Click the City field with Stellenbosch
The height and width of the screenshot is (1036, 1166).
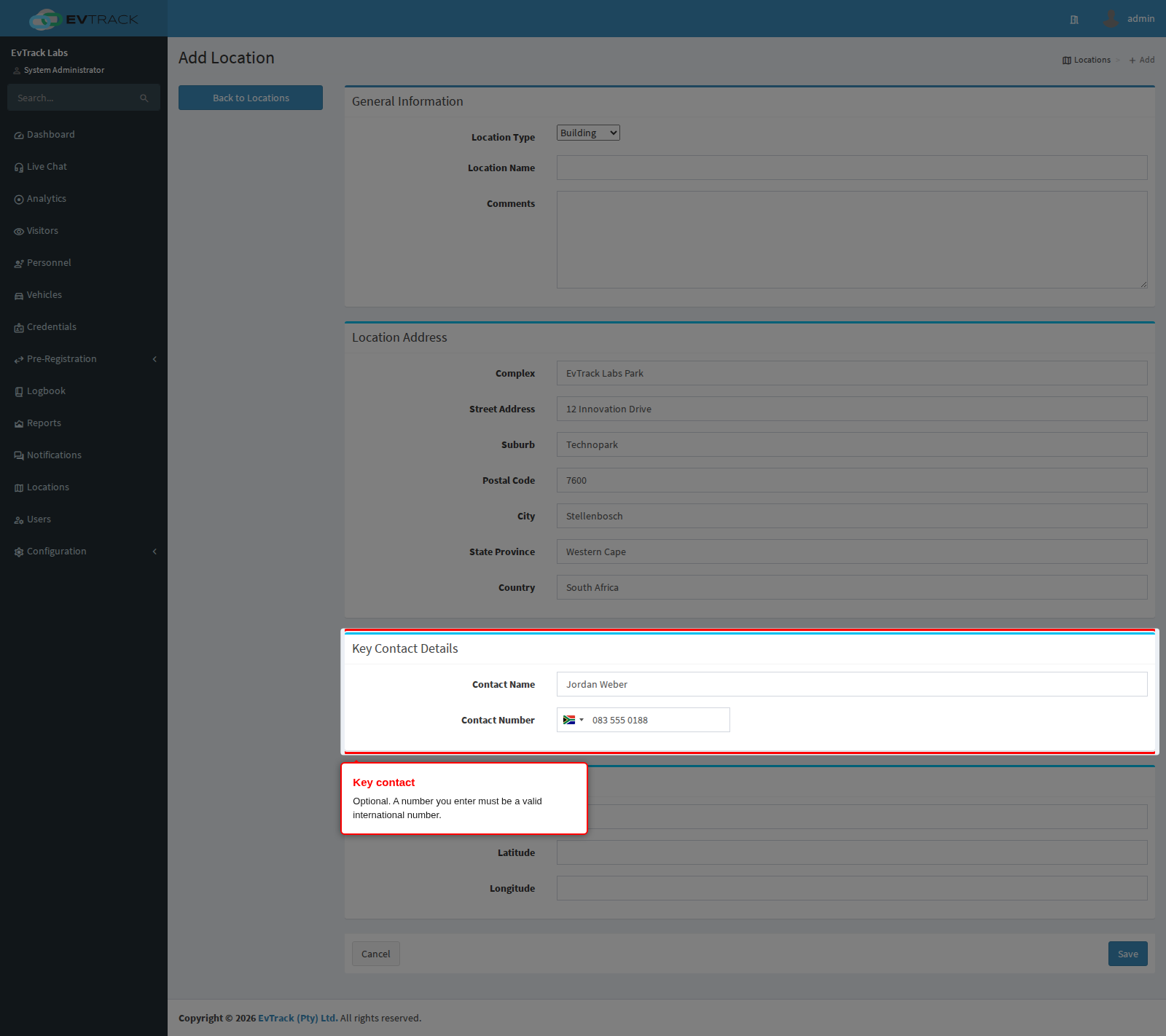click(852, 516)
